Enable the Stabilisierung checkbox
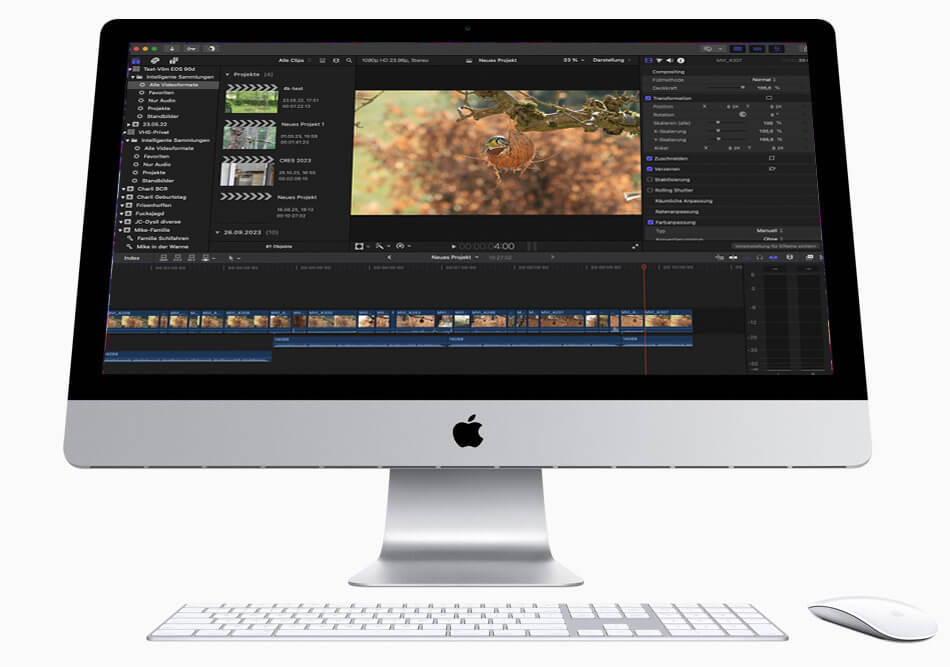The width and height of the screenshot is (950, 667). point(649,179)
